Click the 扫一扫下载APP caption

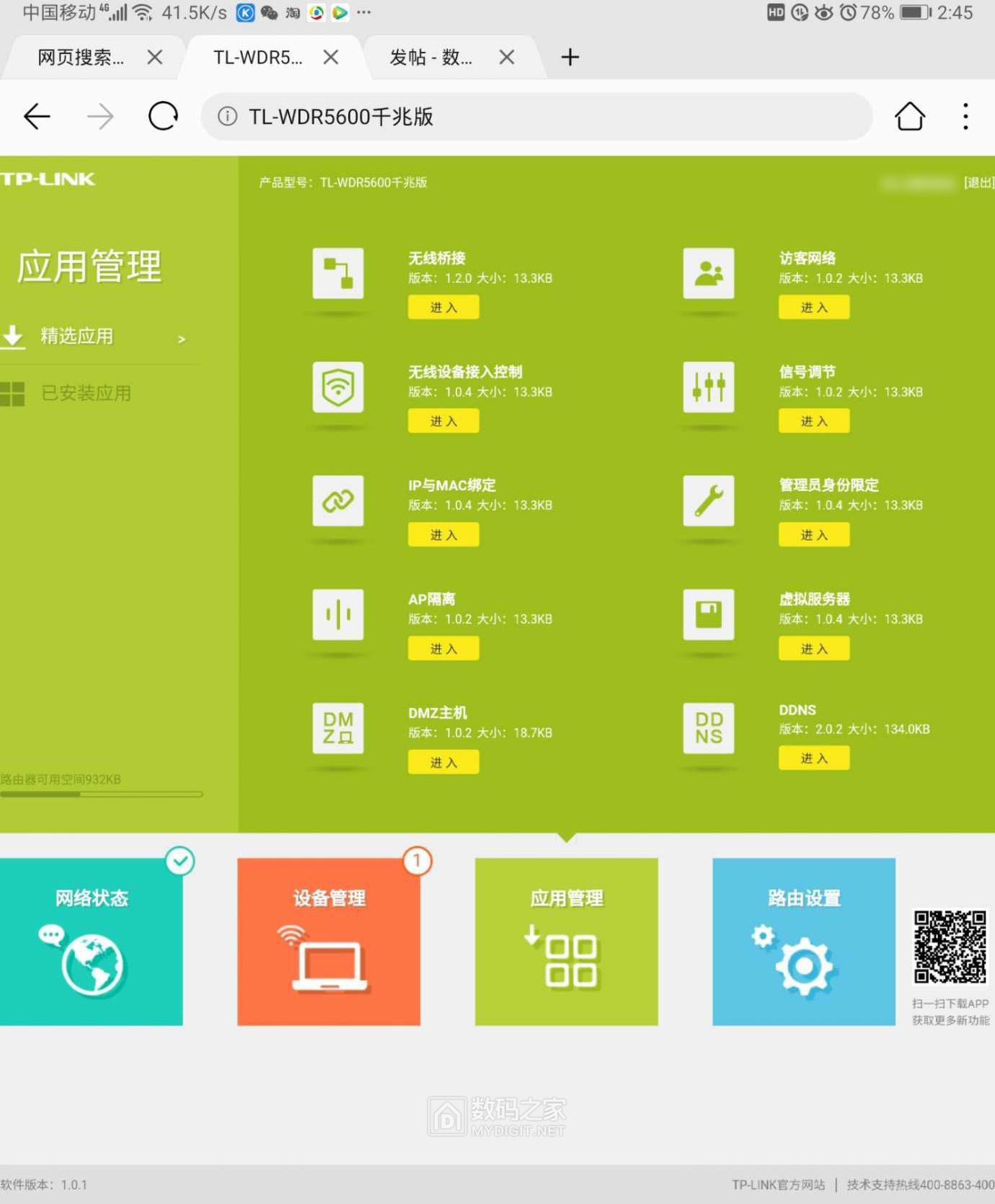point(950,1004)
